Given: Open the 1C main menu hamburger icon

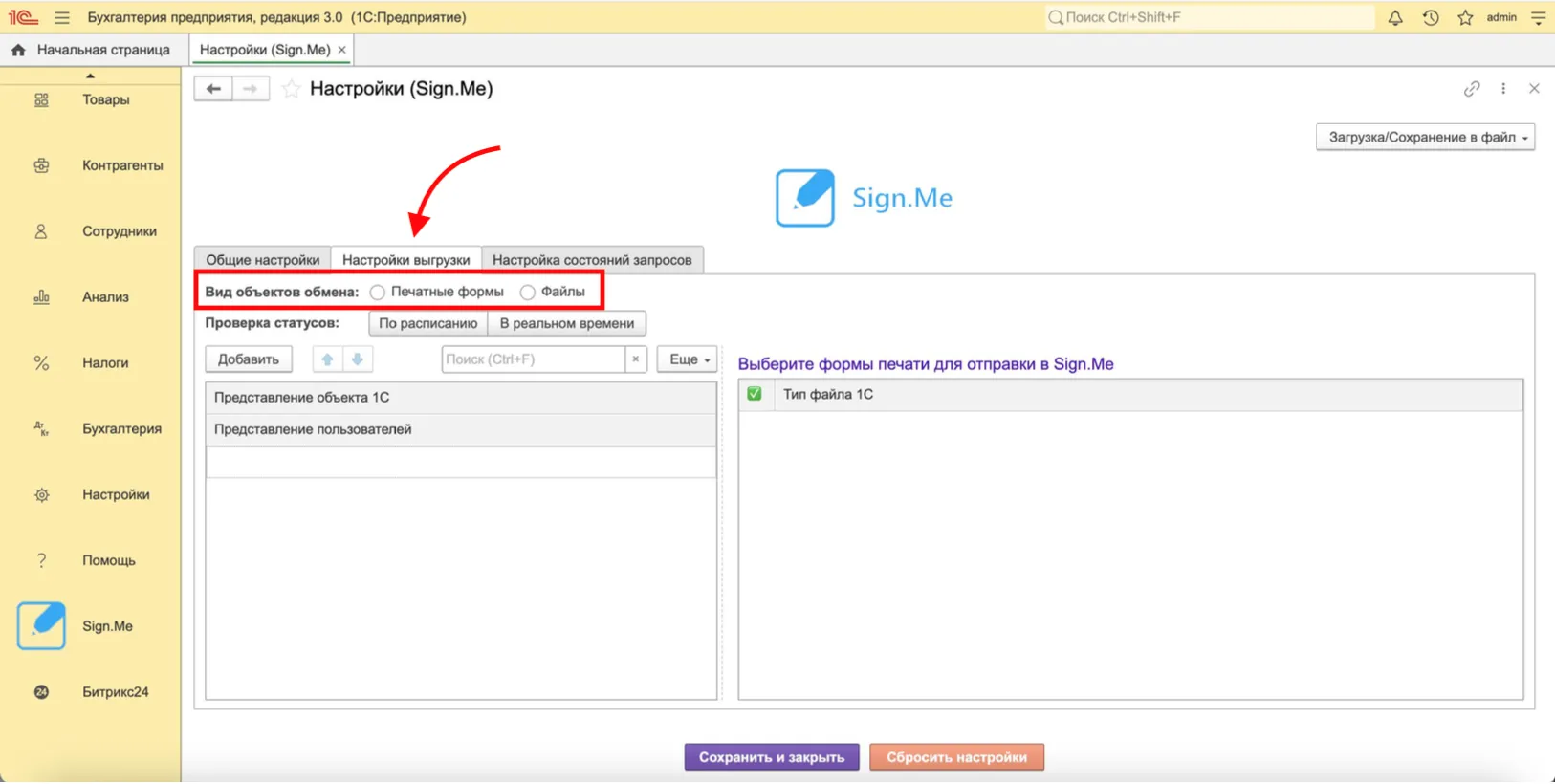Looking at the screenshot, I should (62, 17).
